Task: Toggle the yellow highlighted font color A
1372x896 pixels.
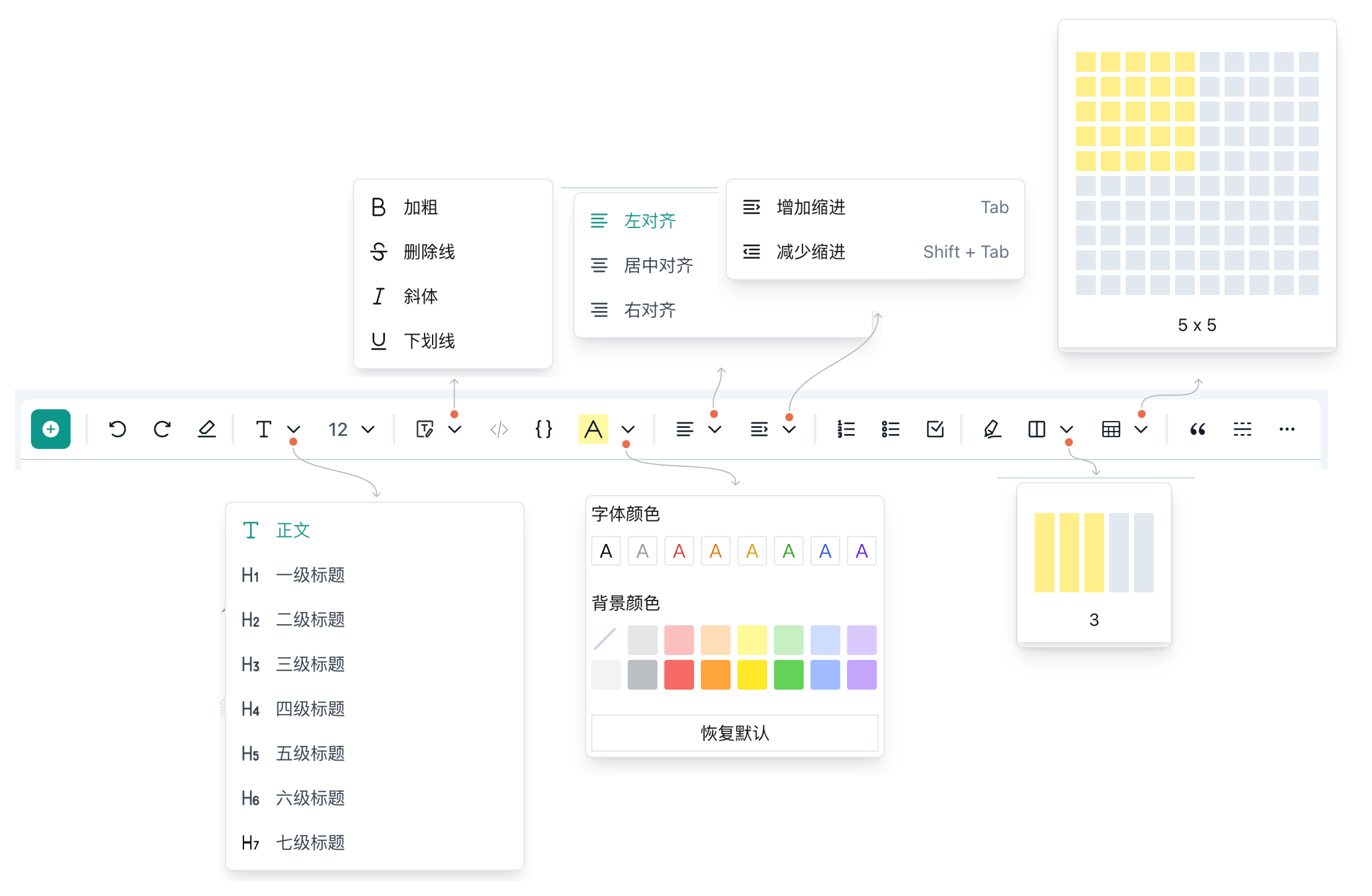Action: 593,429
